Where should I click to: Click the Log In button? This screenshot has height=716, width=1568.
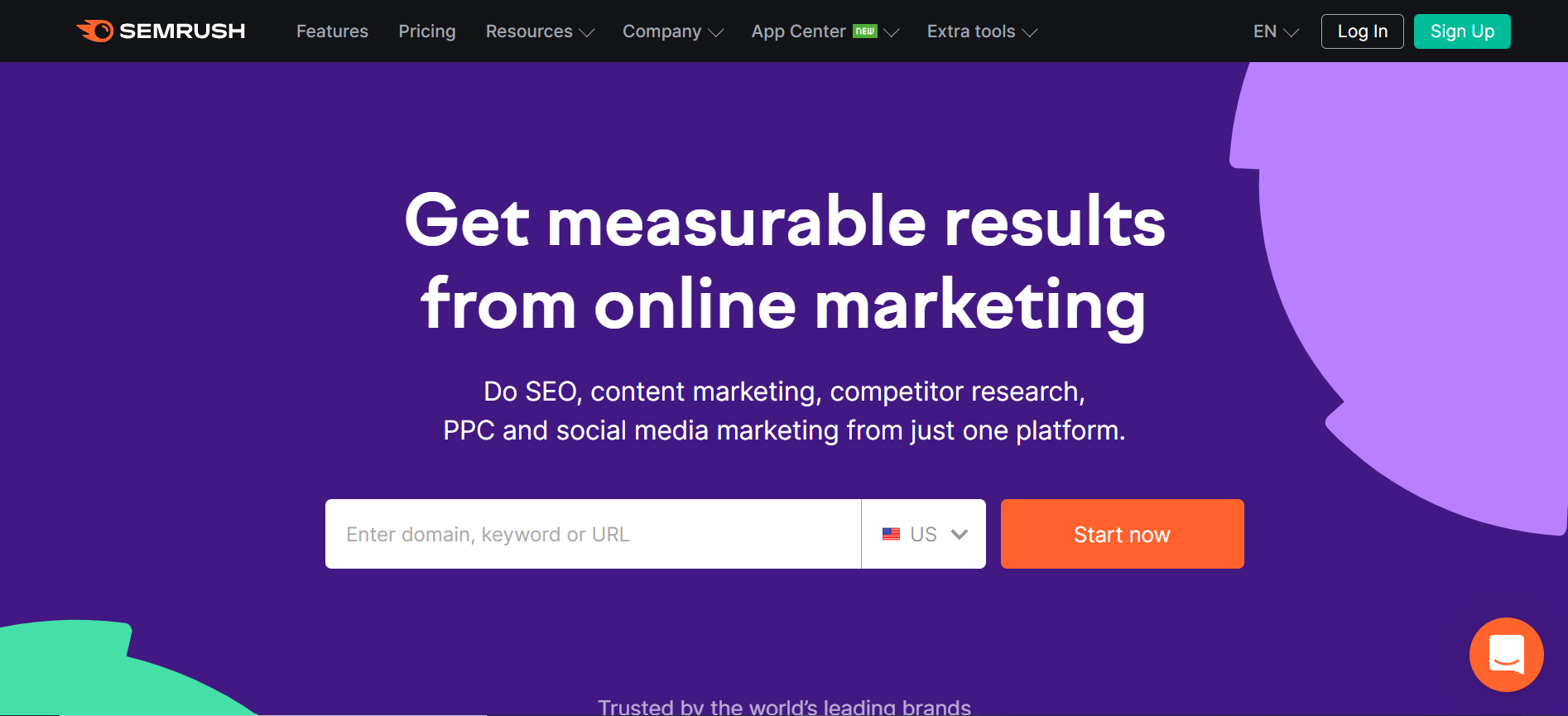pos(1363,31)
